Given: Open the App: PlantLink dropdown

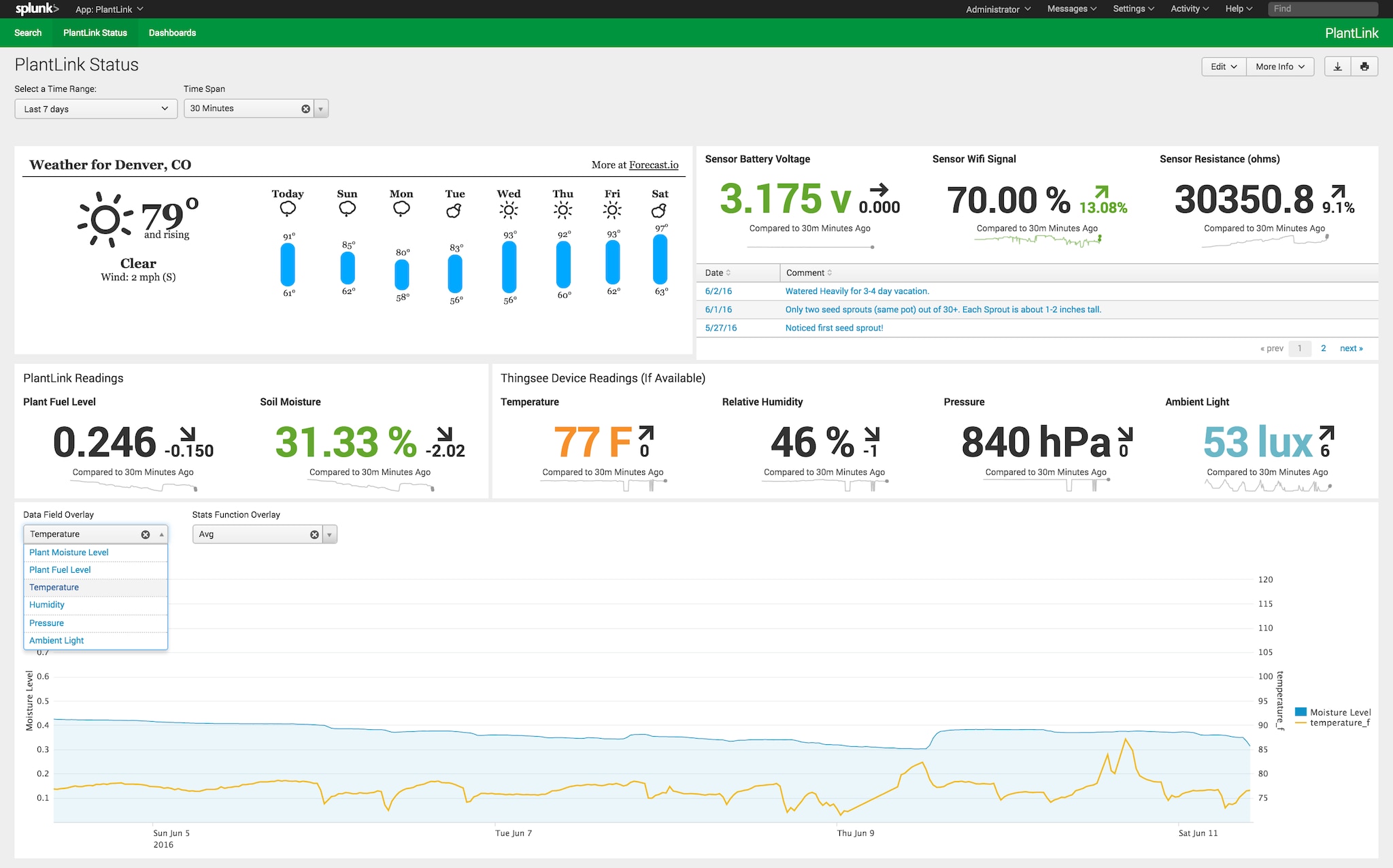Looking at the screenshot, I should coord(109,10).
